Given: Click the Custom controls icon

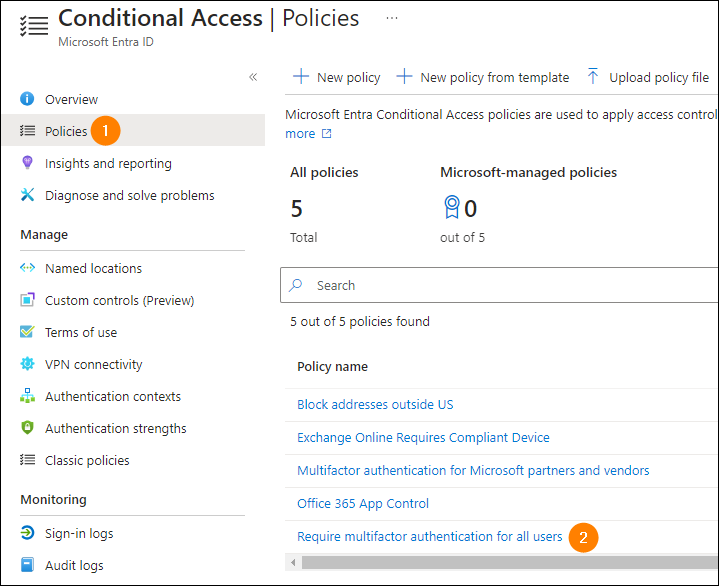Looking at the screenshot, I should (27, 300).
